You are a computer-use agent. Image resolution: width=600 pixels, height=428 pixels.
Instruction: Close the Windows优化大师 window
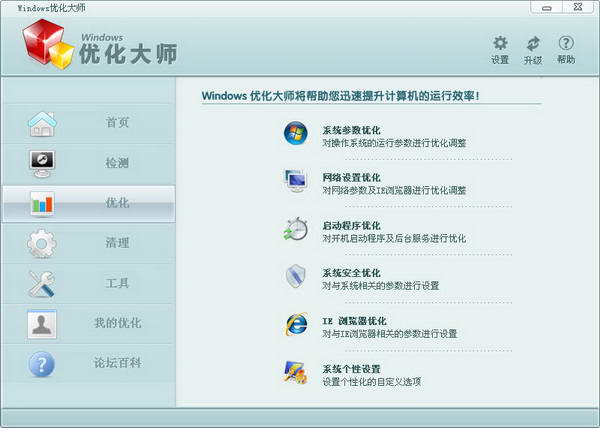tap(578, 7)
